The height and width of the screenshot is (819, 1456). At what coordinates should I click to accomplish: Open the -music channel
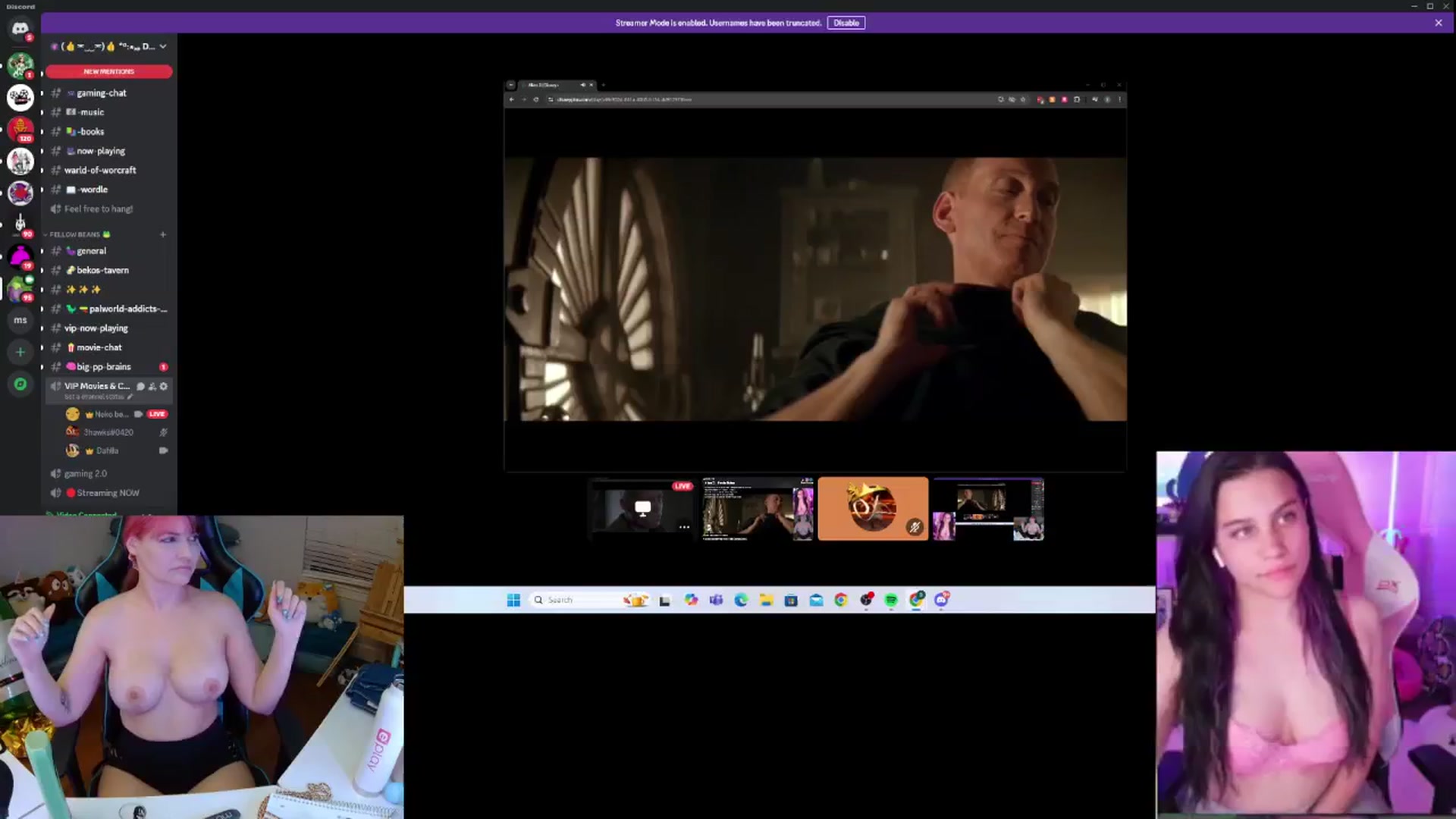click(x=109, y=112)
